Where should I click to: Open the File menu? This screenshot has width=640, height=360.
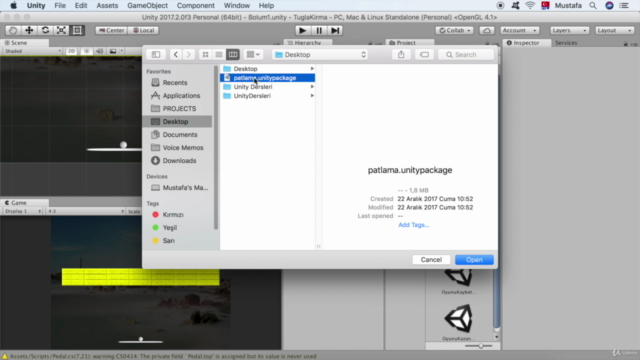60,5
